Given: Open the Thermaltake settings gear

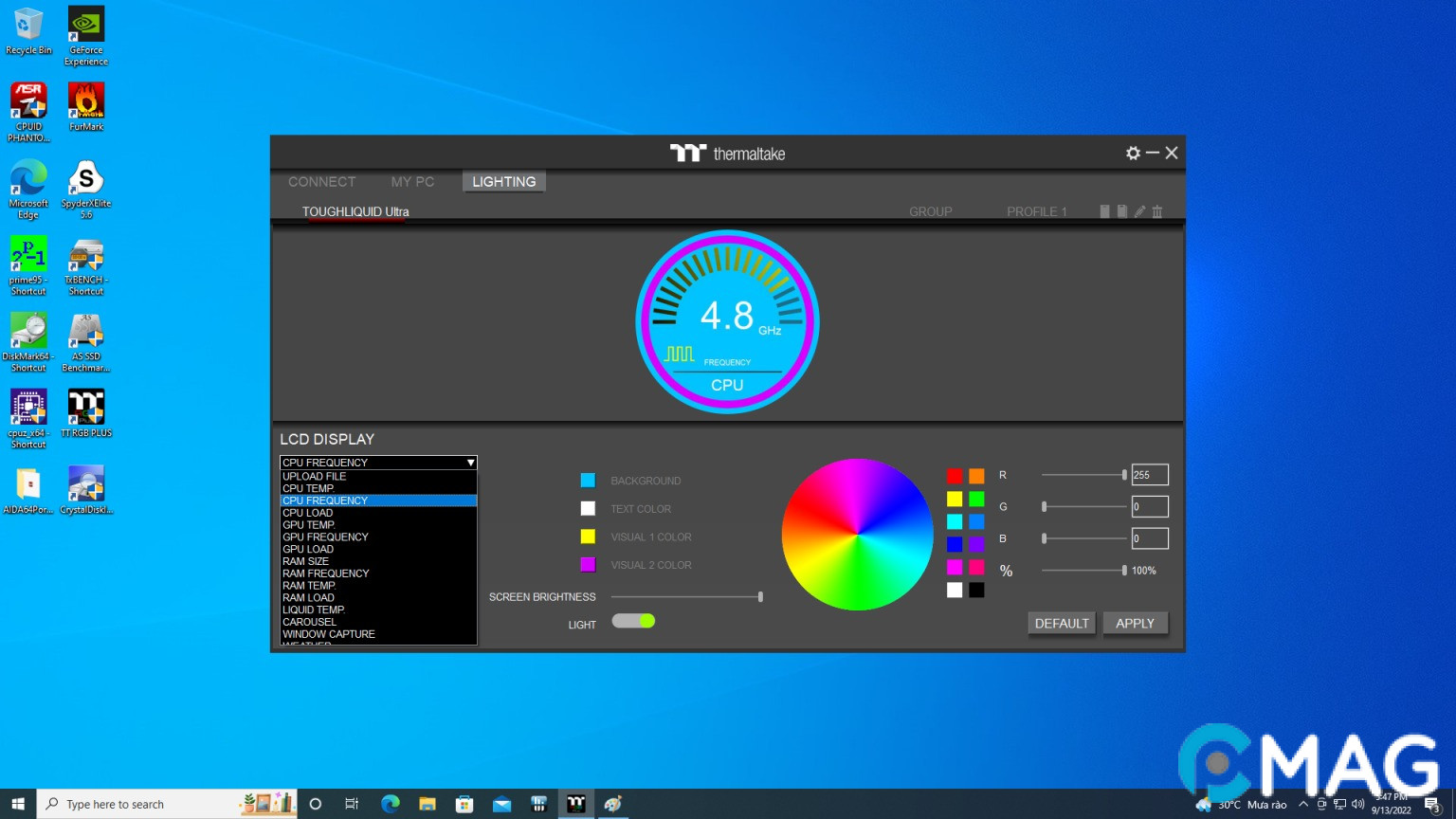Looking at the screenshot, I should [x=1133, y=154].
